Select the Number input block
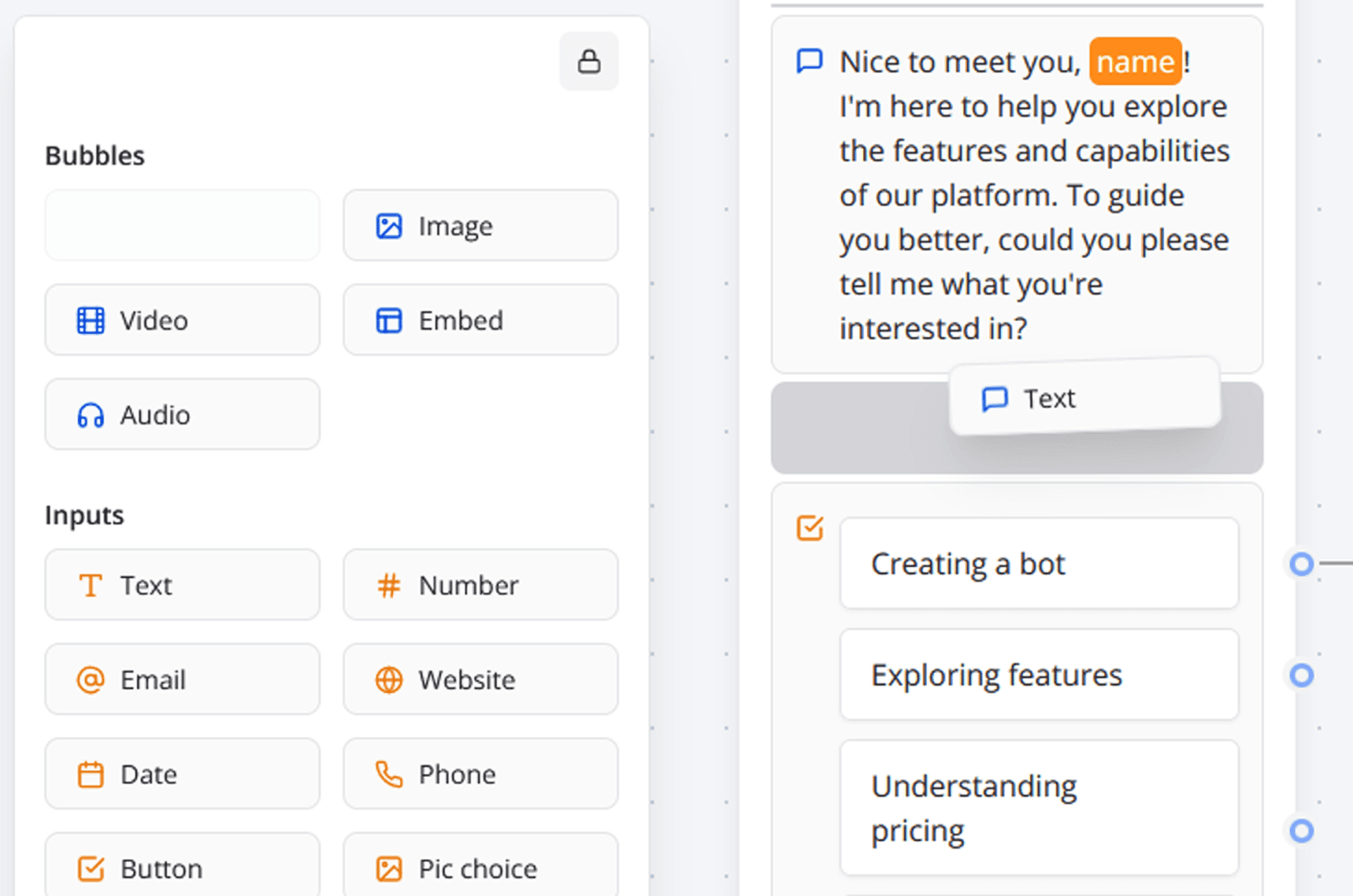Viewport: 1353px width, 896px height. coord(480,585)
